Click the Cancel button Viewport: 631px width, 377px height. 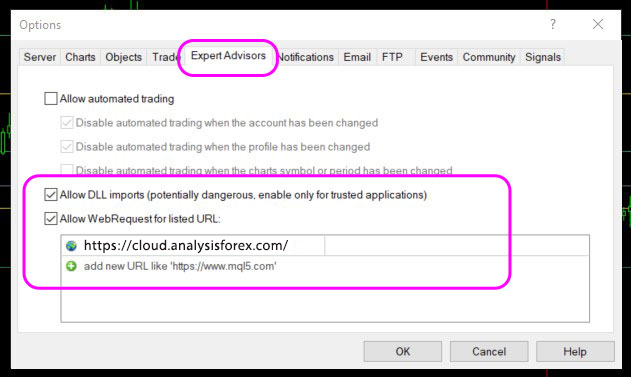[489, 352]
